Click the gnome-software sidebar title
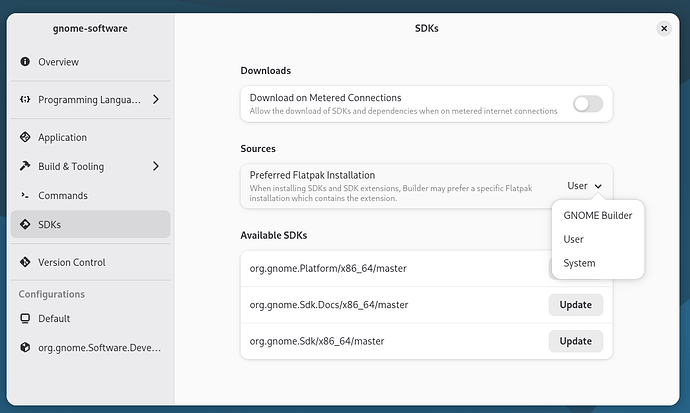This screenshot has height=413, width=690. [90, 29]
